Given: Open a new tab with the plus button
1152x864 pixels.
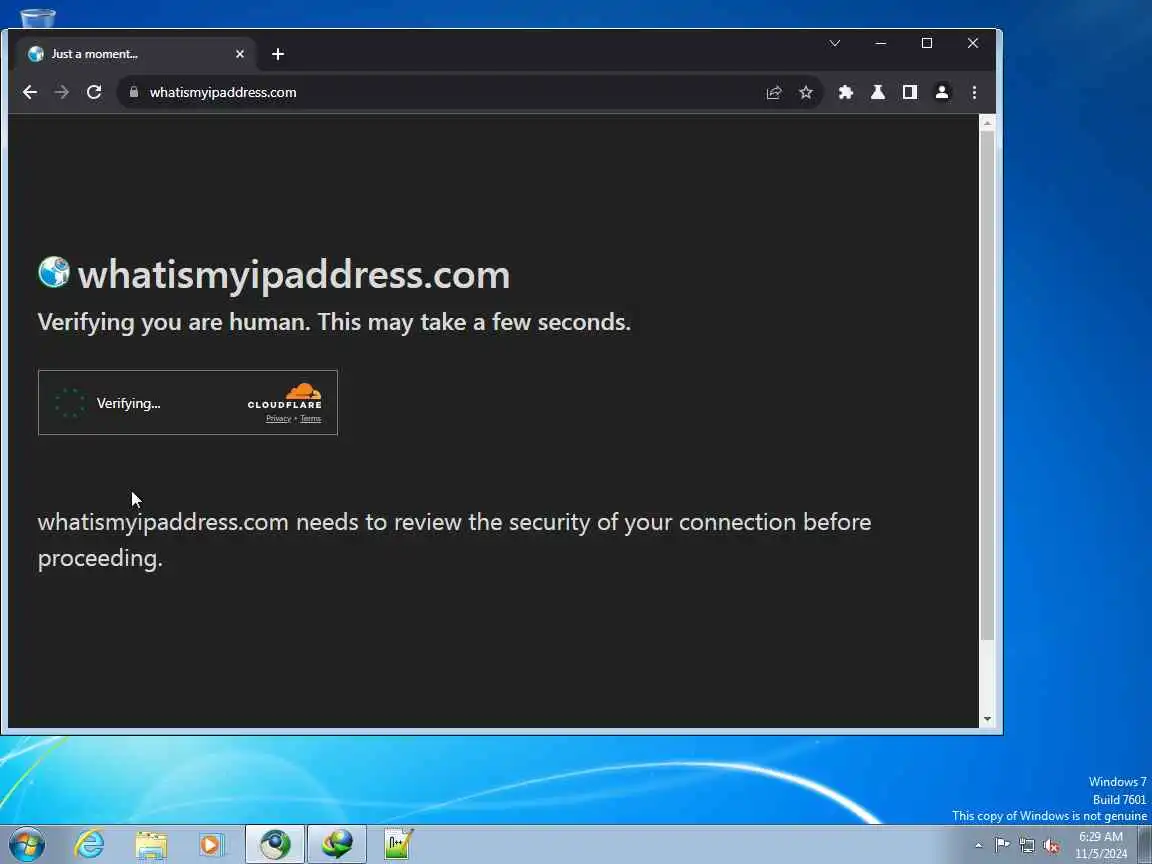Looking at the screenshot, I should pos(278,54).
